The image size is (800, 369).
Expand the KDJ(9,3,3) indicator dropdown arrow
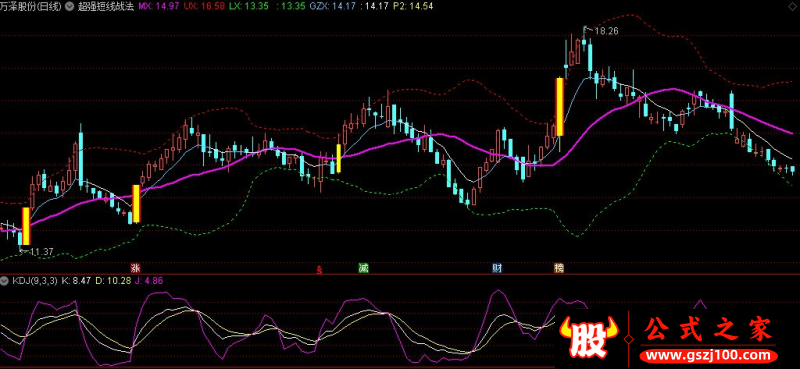5,280
